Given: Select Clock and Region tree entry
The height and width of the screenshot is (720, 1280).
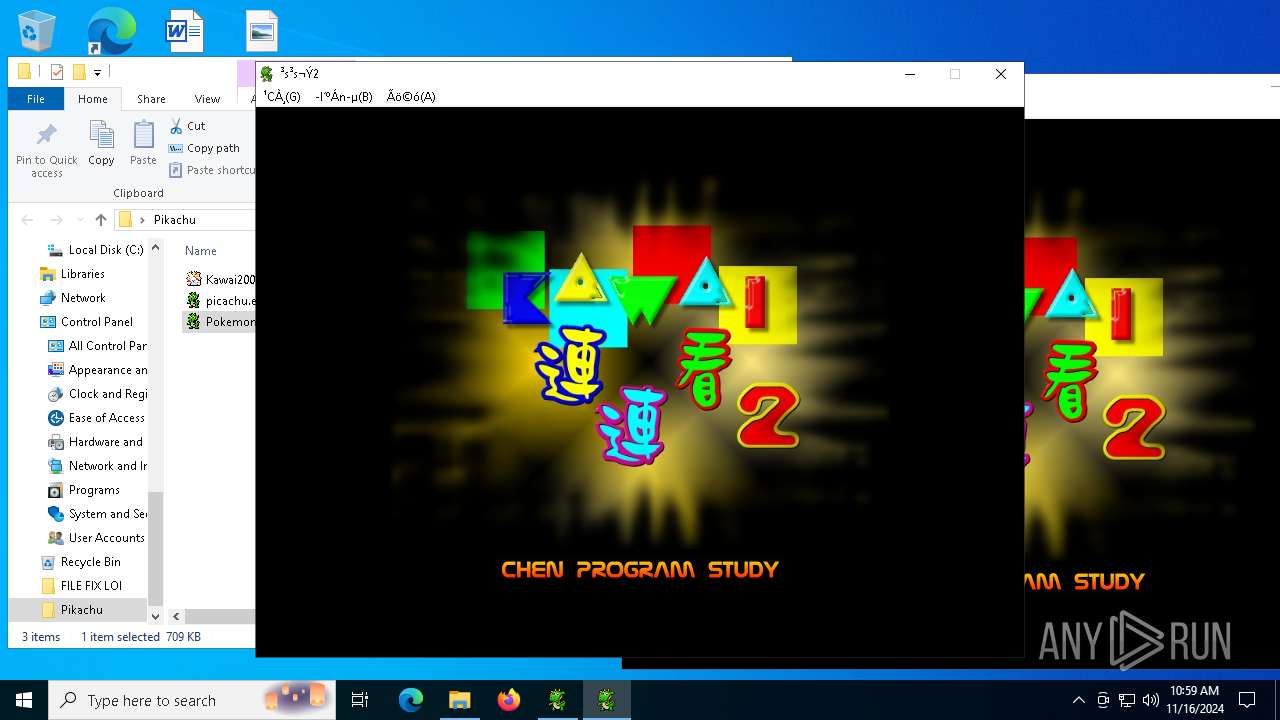Looking at the screenshot, I should click(x=97, y=394).
